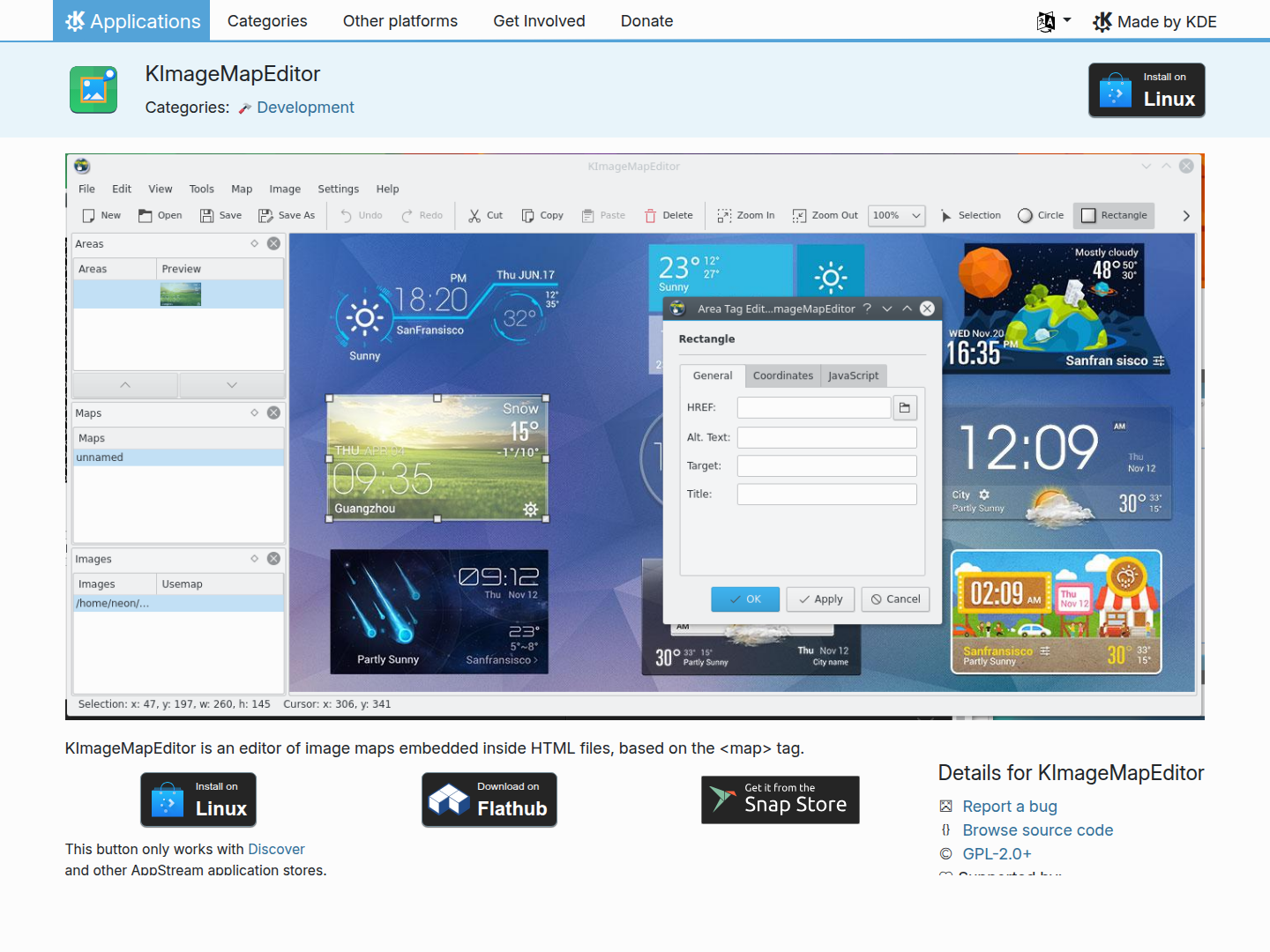Click the Open file toolbar icon
Image resolution: width=1270 pixels, height=952 pixels.
click(x=146, y=216)
